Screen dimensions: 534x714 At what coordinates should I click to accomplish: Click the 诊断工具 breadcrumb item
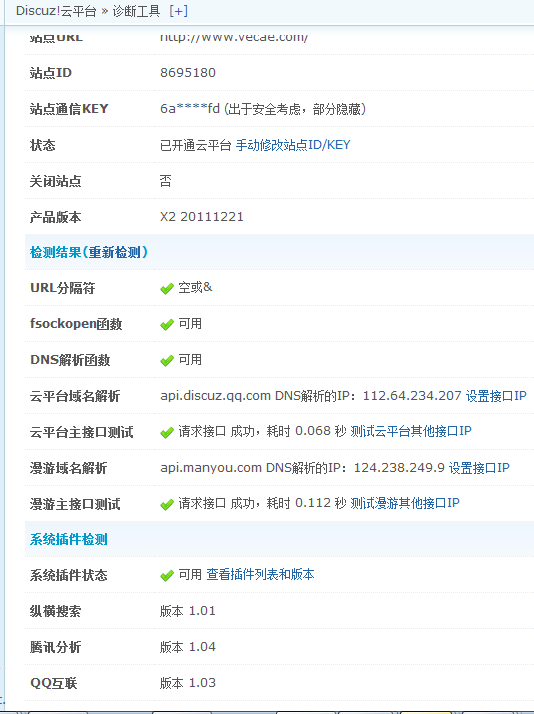pos(137,11)
